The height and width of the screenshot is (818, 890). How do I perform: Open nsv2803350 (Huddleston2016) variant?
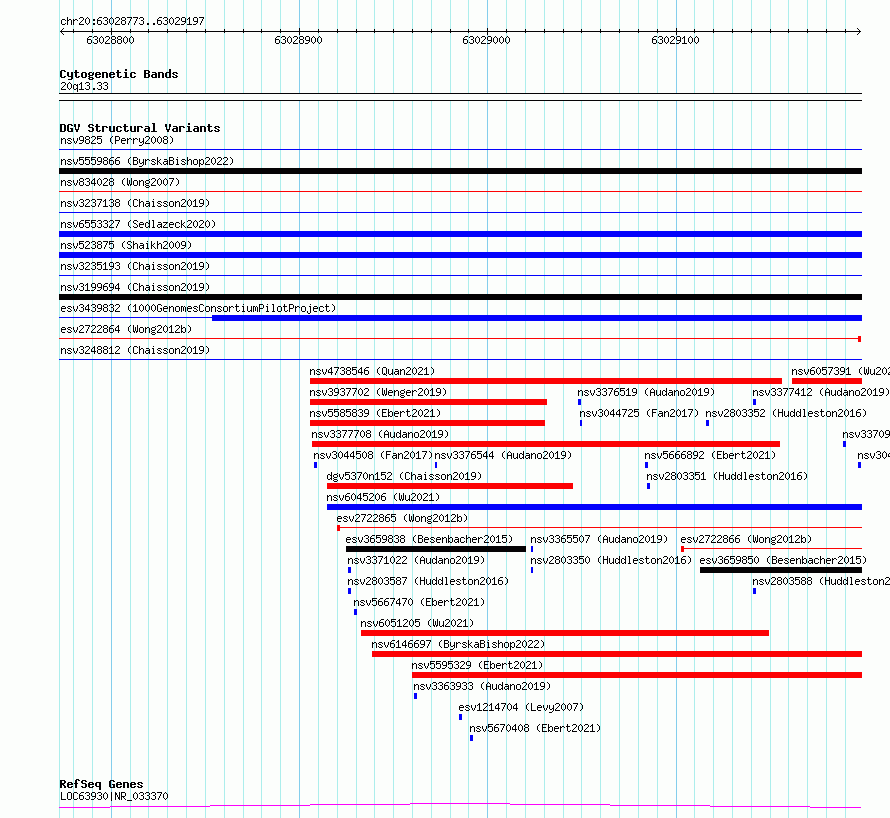tap(611, 560)
